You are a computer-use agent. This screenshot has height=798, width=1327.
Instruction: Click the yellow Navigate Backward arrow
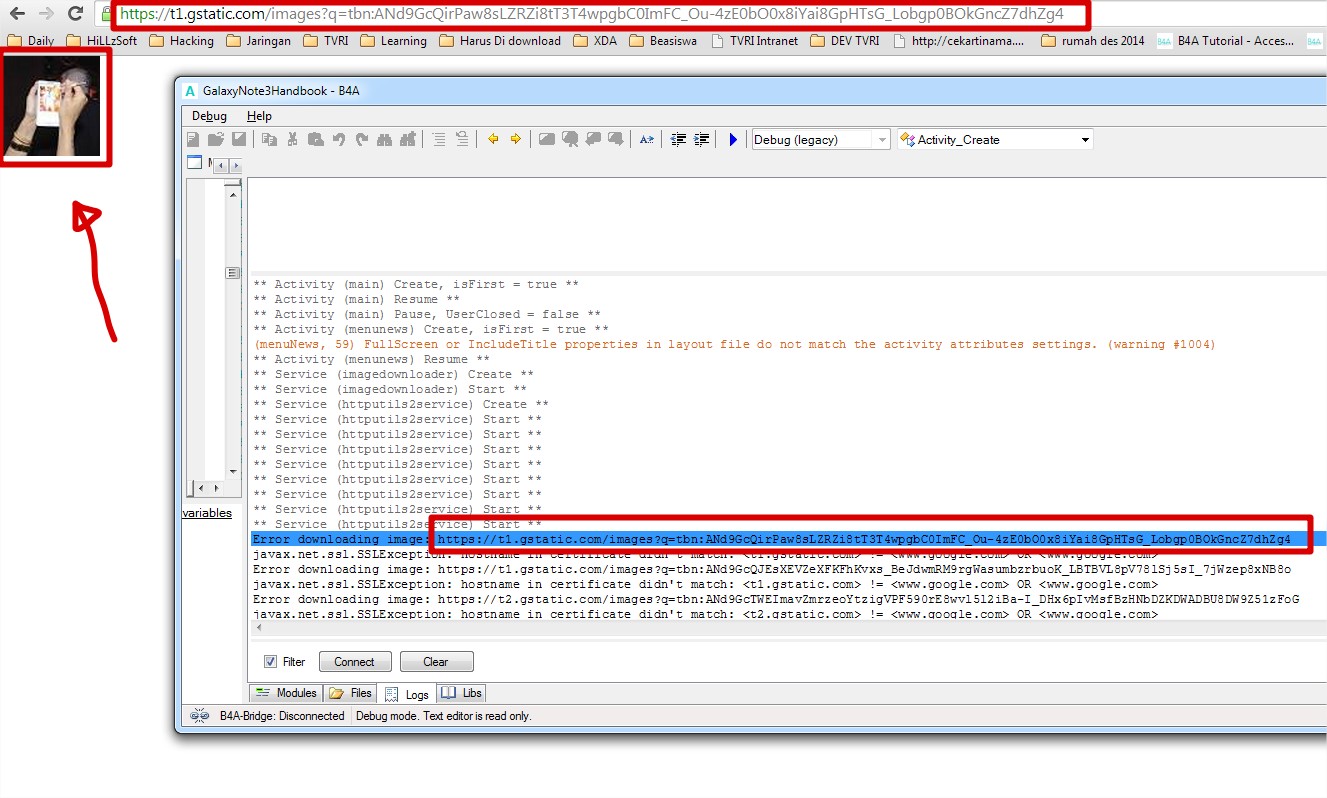493,140
